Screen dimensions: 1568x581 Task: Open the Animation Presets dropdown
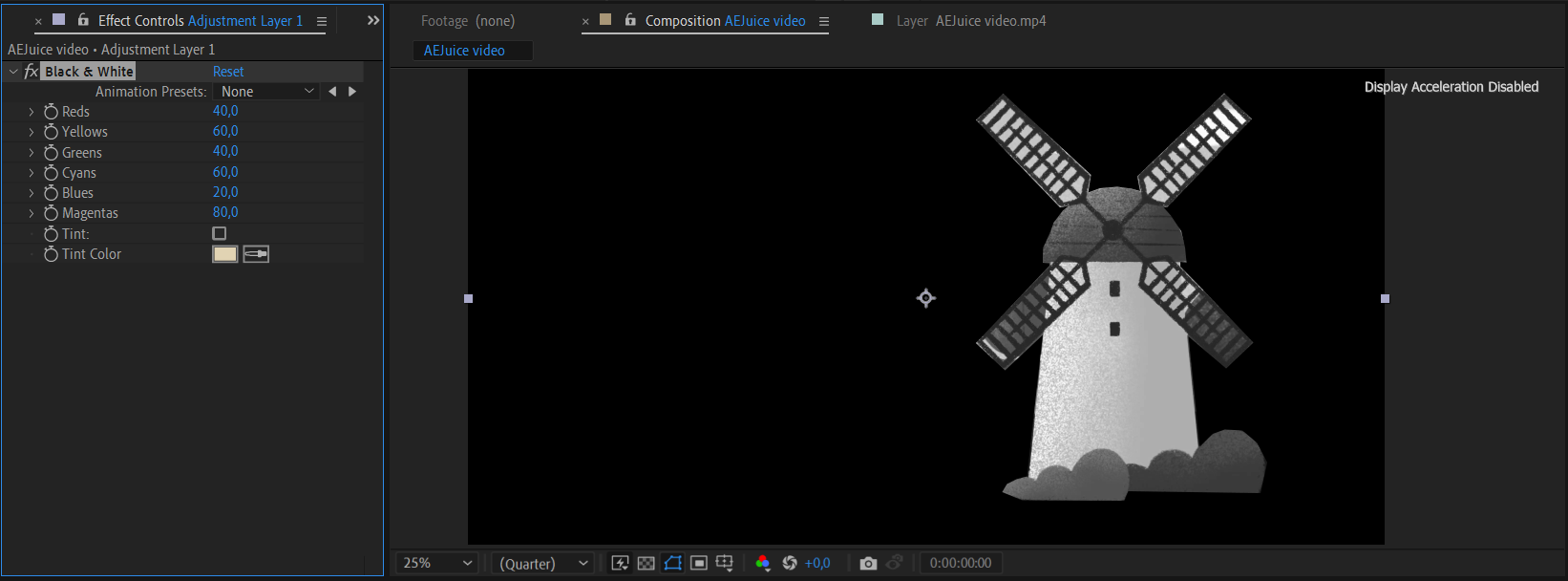coord(266,92)
